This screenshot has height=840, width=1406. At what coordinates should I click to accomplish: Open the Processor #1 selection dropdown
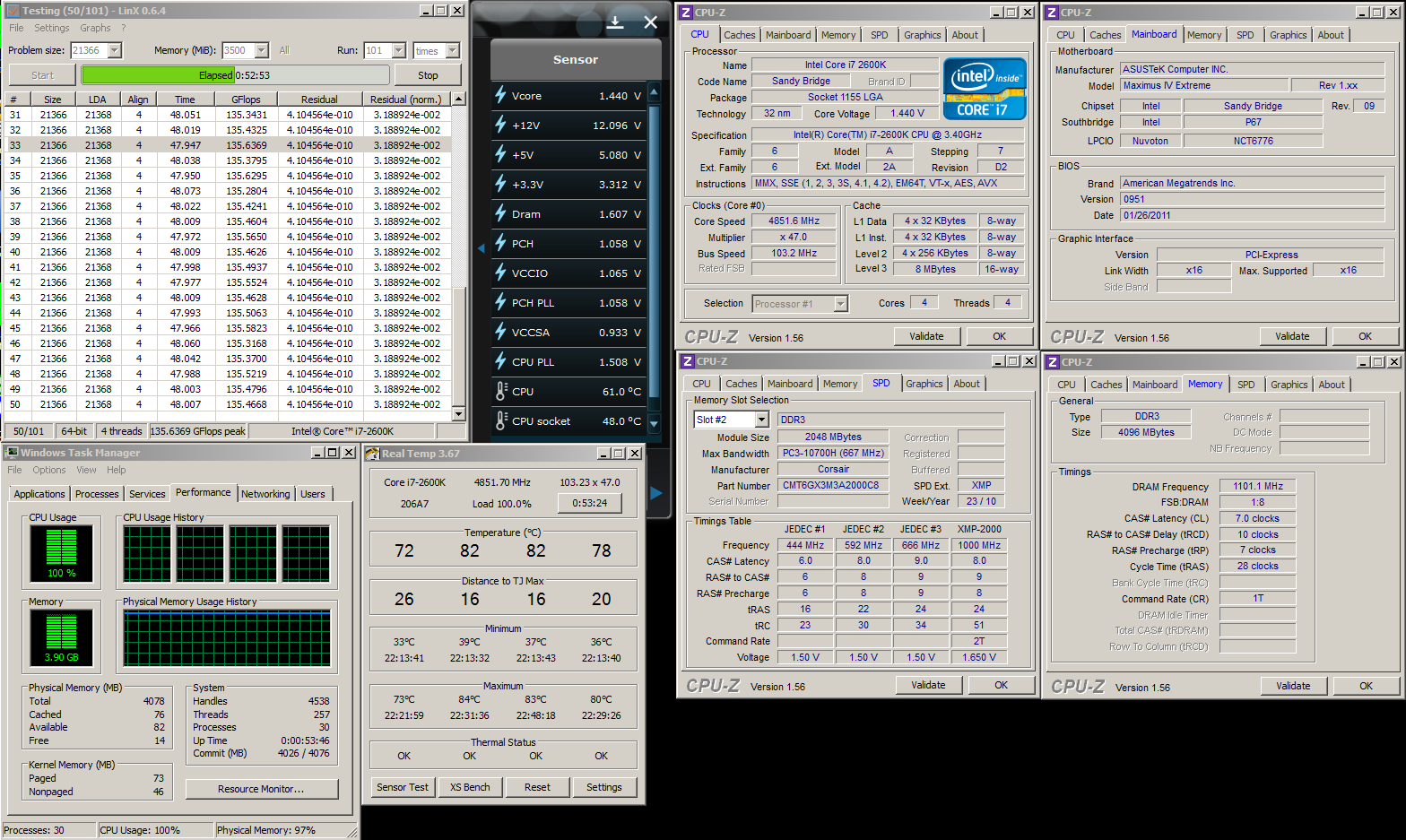click(841, 304)
